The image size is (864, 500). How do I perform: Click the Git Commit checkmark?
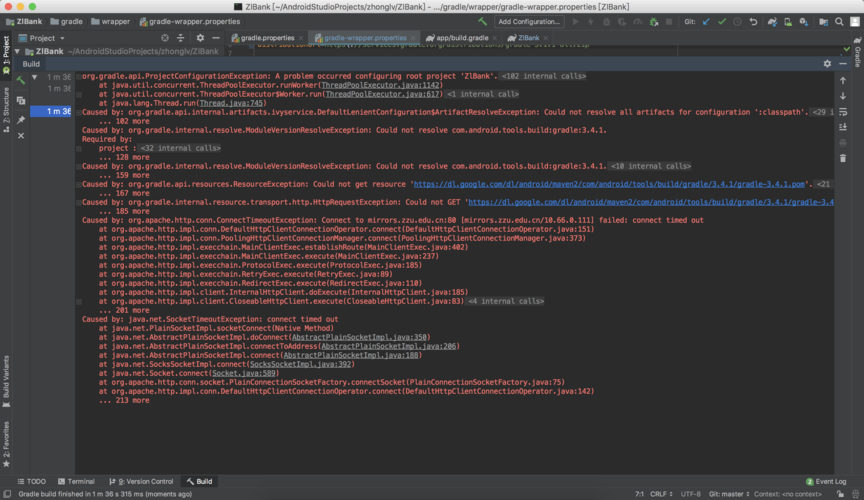click(722, 21)
